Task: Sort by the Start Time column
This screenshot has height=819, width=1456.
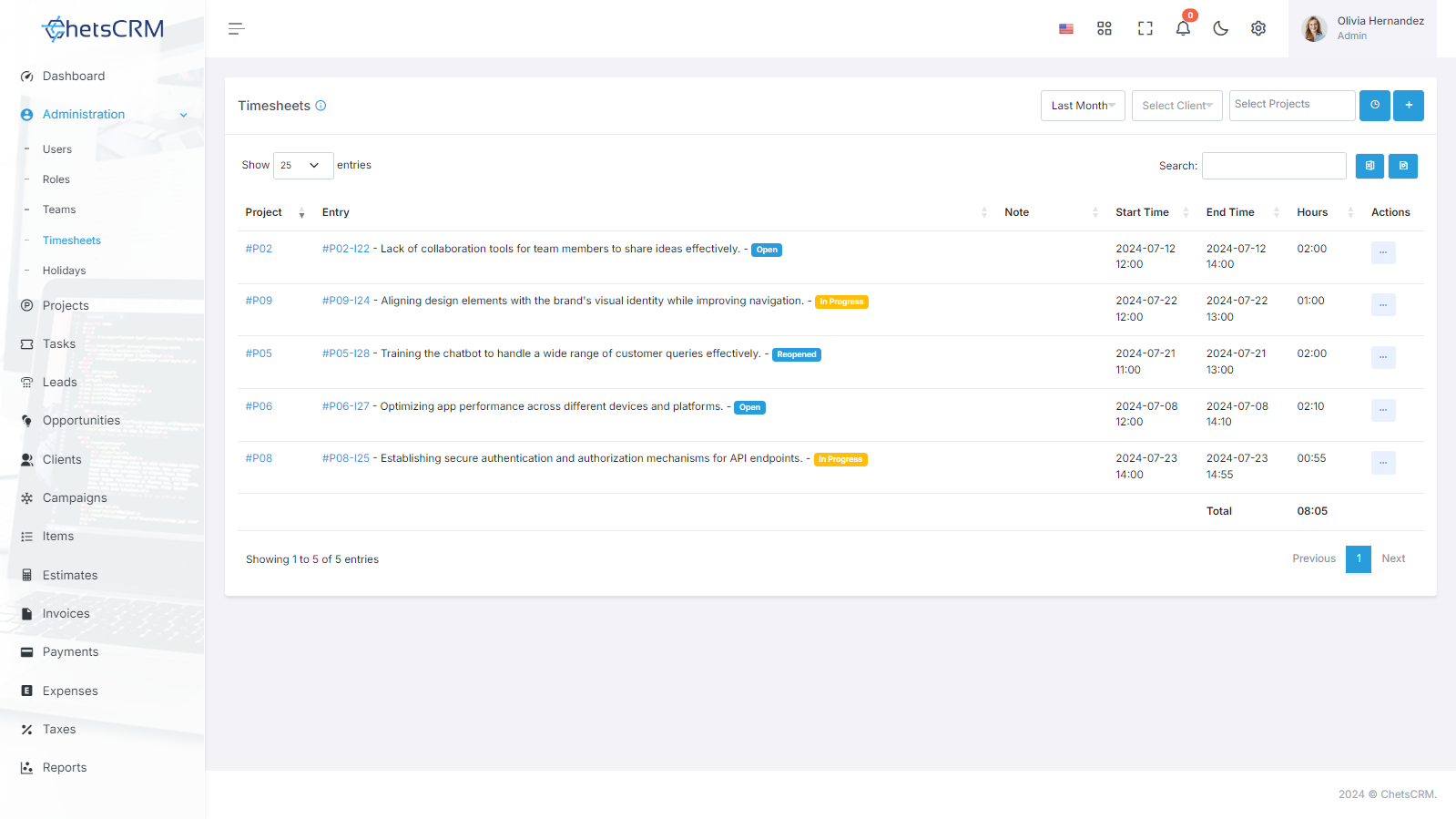Action: coord(1153,212)
